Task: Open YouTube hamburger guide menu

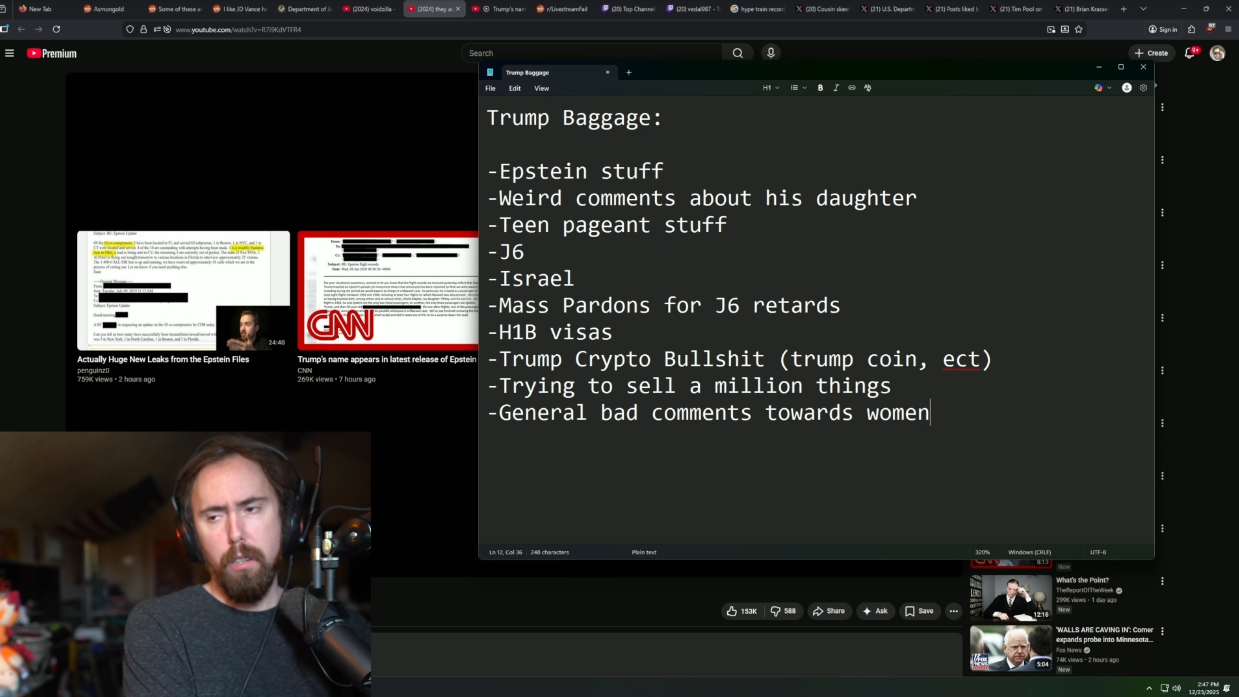Action: tap(9, 53)
